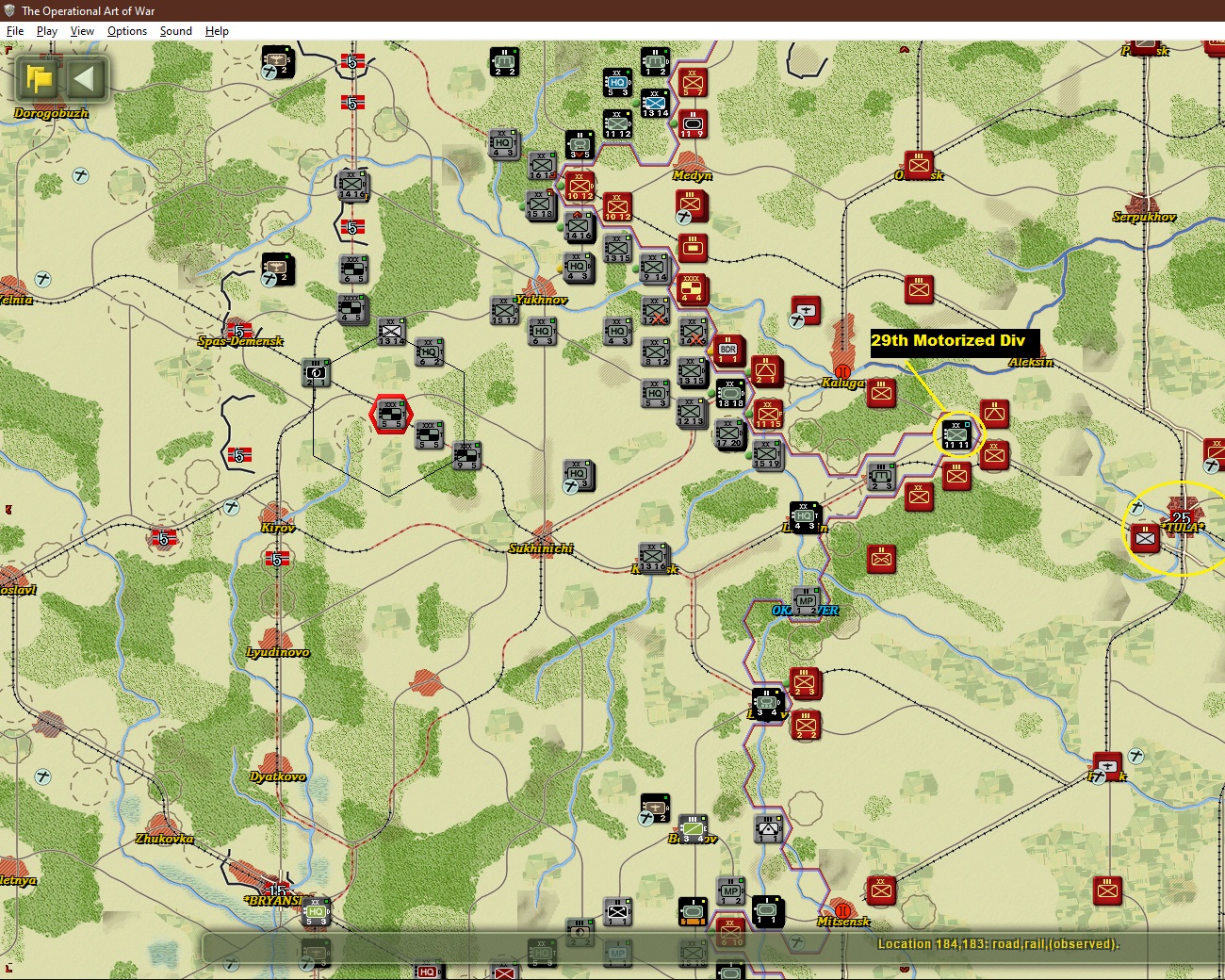
Task: Select the circled 29th Motorized Div counter
Action: tap(956, 435)
